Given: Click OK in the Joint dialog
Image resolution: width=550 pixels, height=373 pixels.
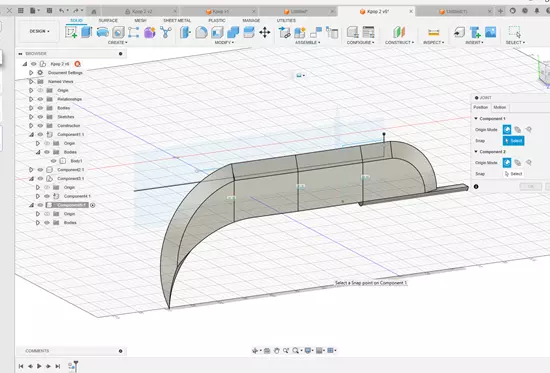Looking at the screenshot, I should point(531,187).
